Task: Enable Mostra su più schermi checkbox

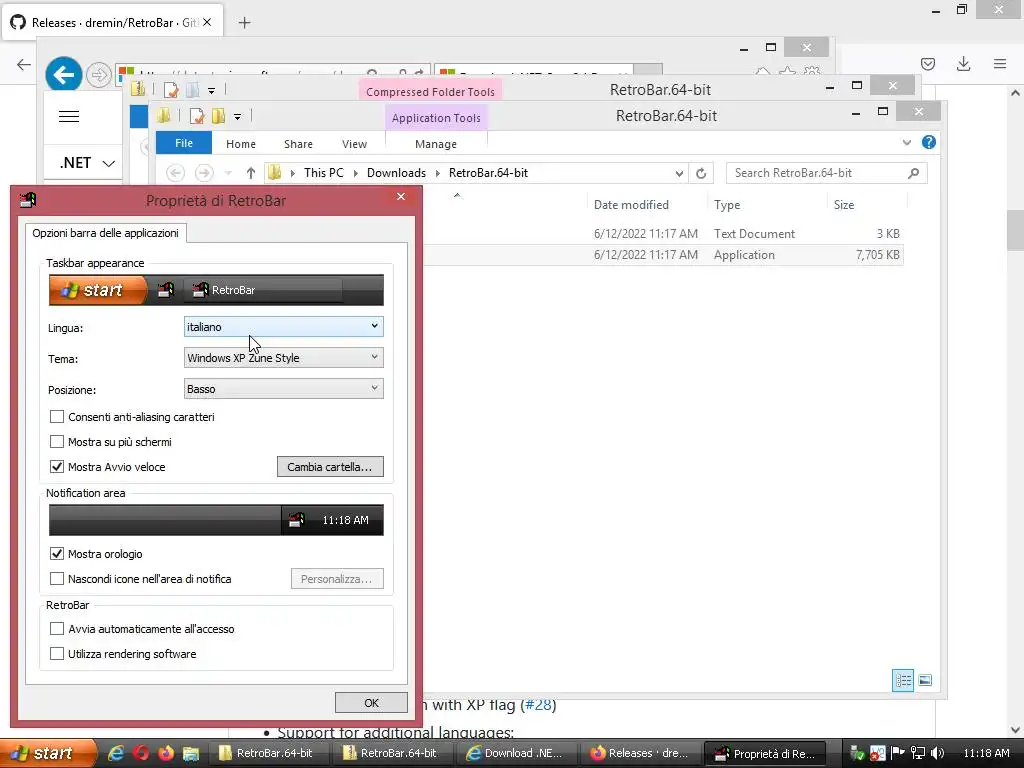Action: (x=57, y=442)
